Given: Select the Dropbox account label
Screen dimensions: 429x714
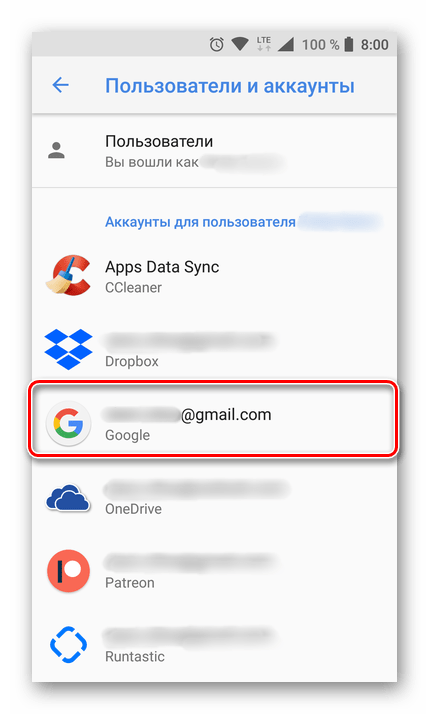Looking at the screenshot, I should tap(132, 361).
